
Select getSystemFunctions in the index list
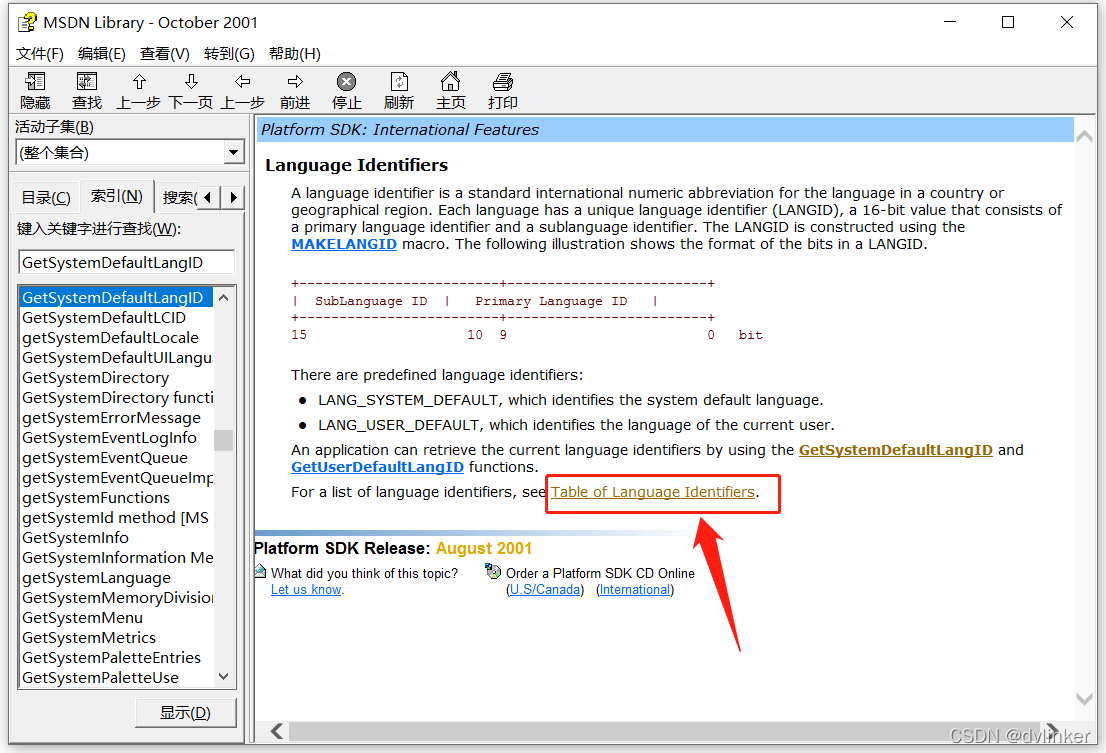pos(116,498)
